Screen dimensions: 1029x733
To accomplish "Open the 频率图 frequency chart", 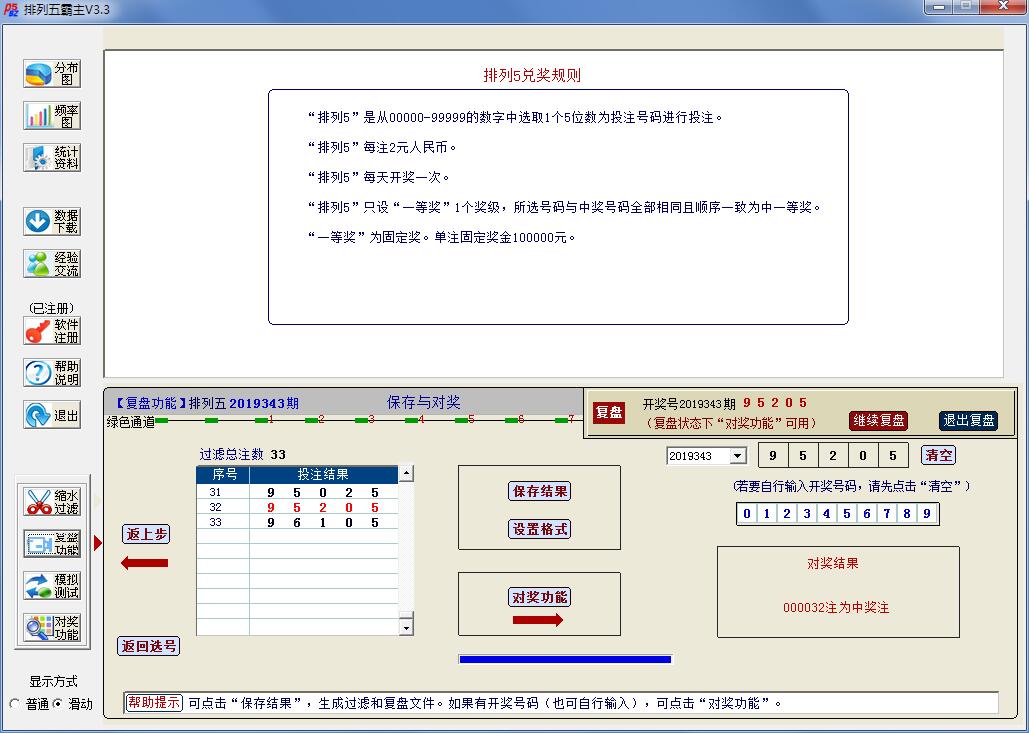I will click(50, 114).
